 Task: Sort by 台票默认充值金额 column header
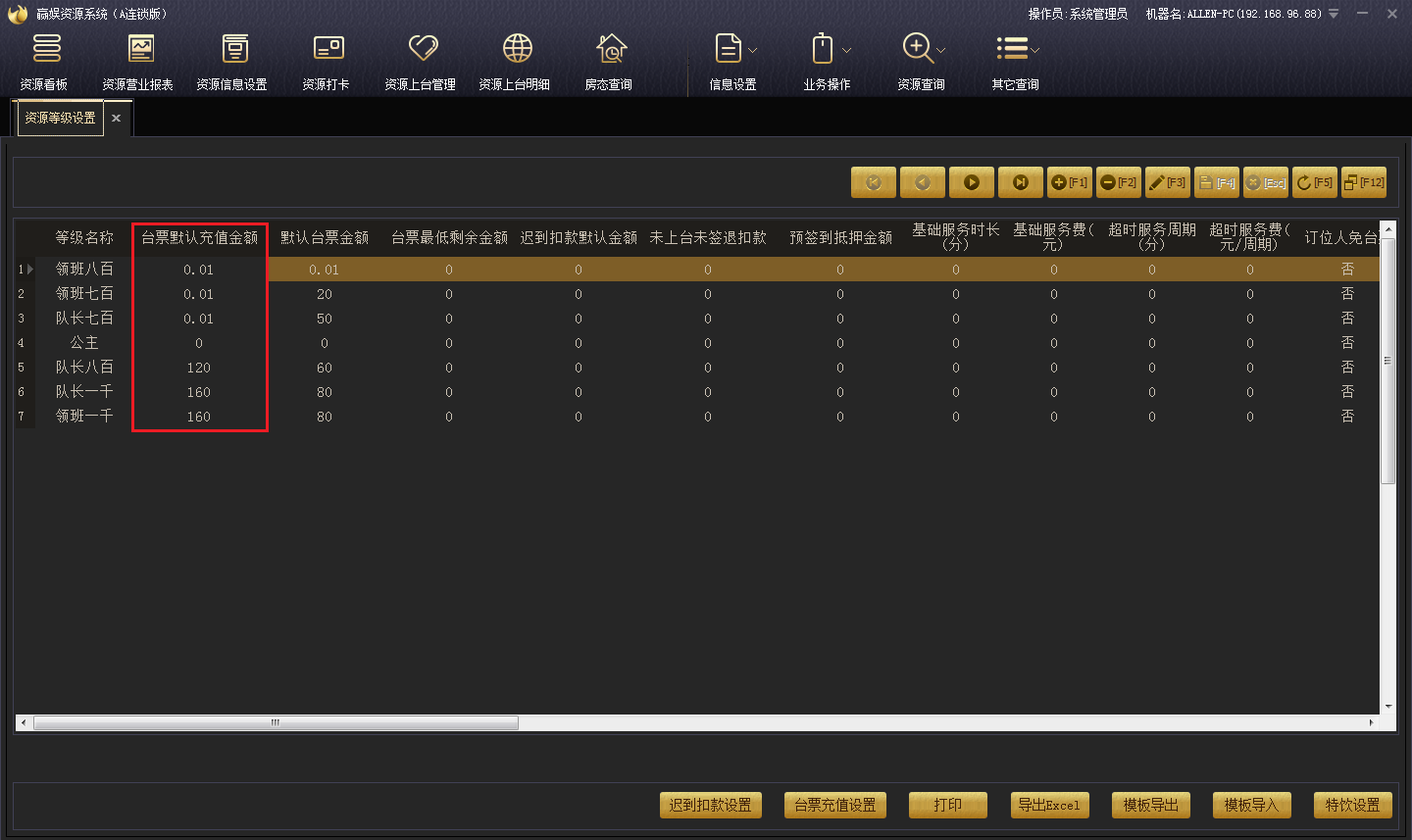(199, 237)
